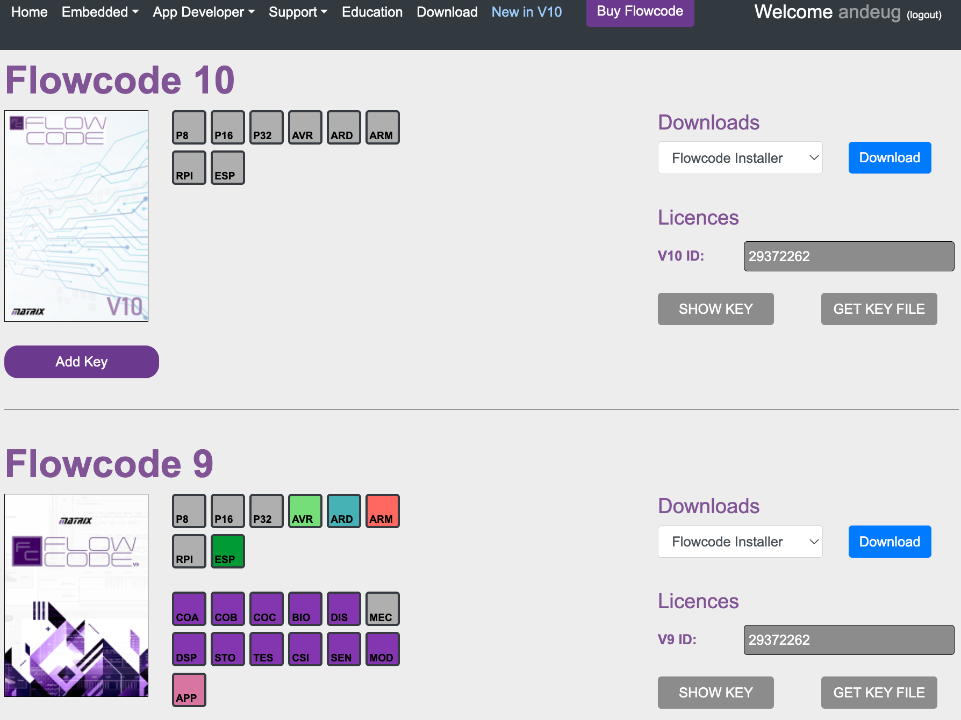Expand the Embedded menu
Image resolution: width=961 pixels, height=720 pixels.
click(x=100, y=12)
